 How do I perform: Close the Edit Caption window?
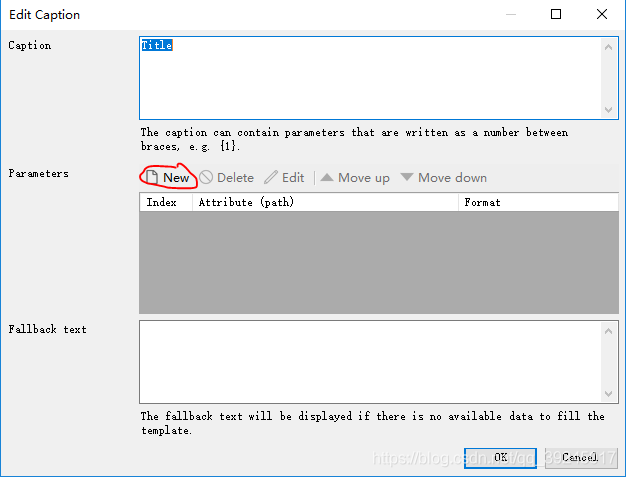tap(601, 15)
